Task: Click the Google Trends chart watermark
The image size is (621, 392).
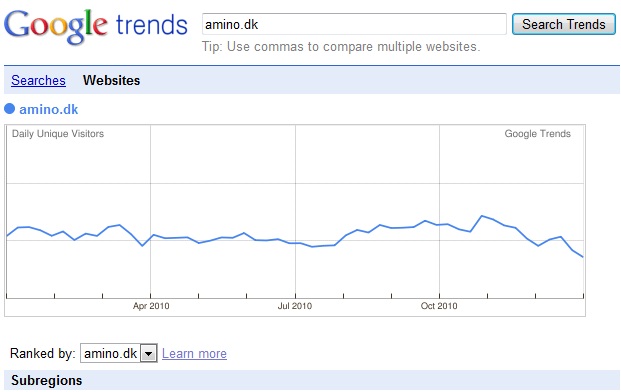Action: point(537,134)
